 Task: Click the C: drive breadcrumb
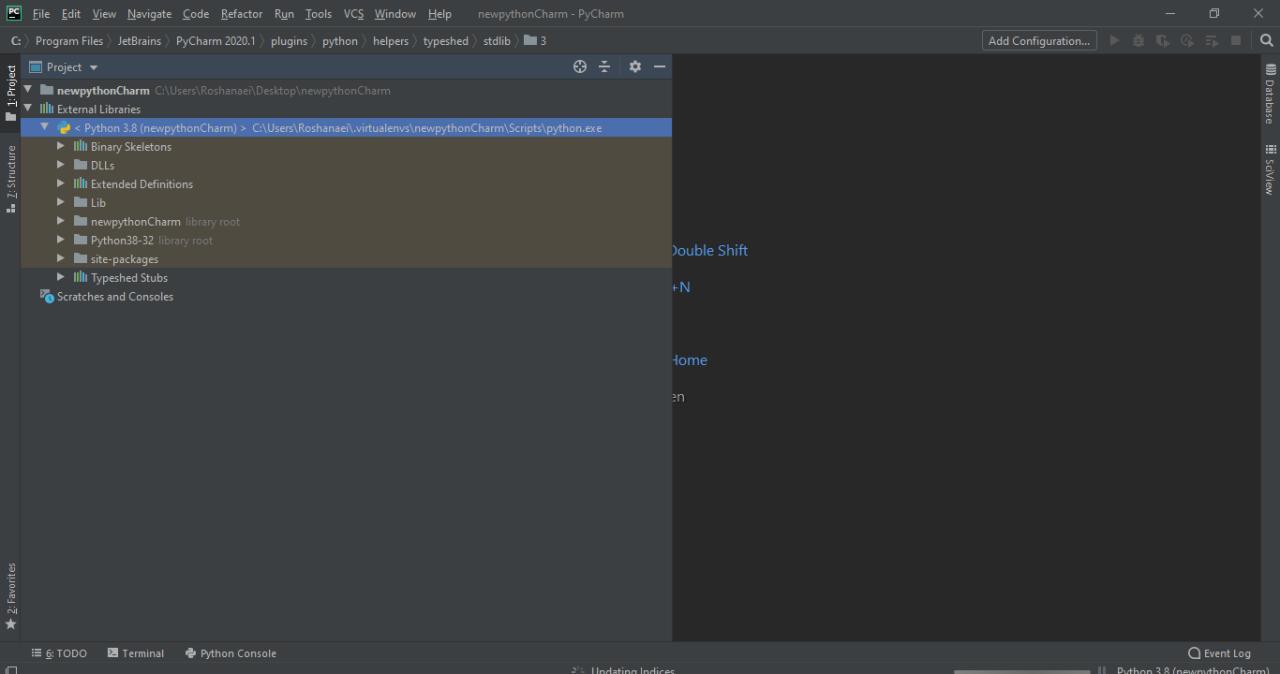(x=16, y=41)
